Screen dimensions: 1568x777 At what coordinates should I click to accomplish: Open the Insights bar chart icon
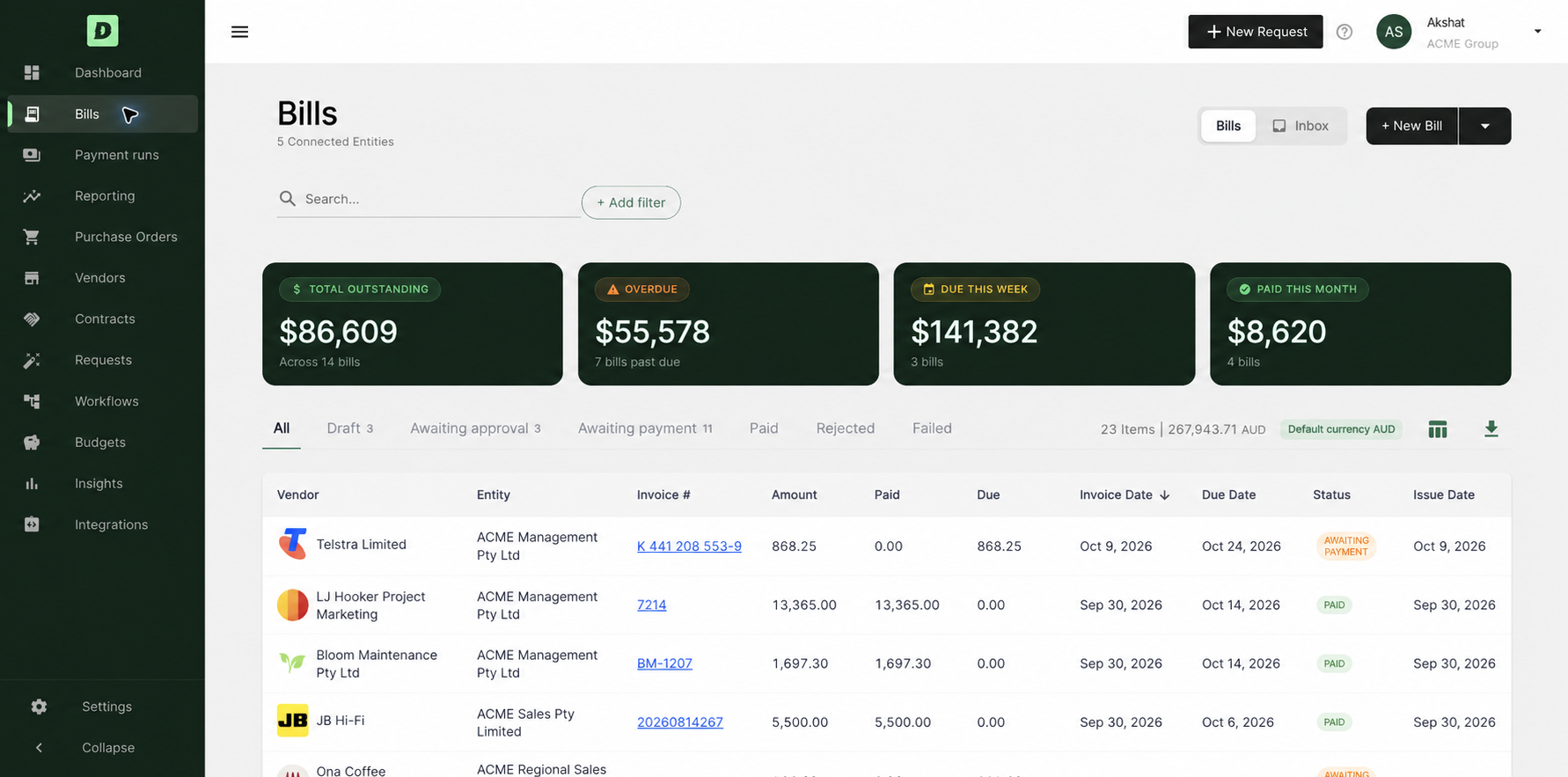point(32,483)
